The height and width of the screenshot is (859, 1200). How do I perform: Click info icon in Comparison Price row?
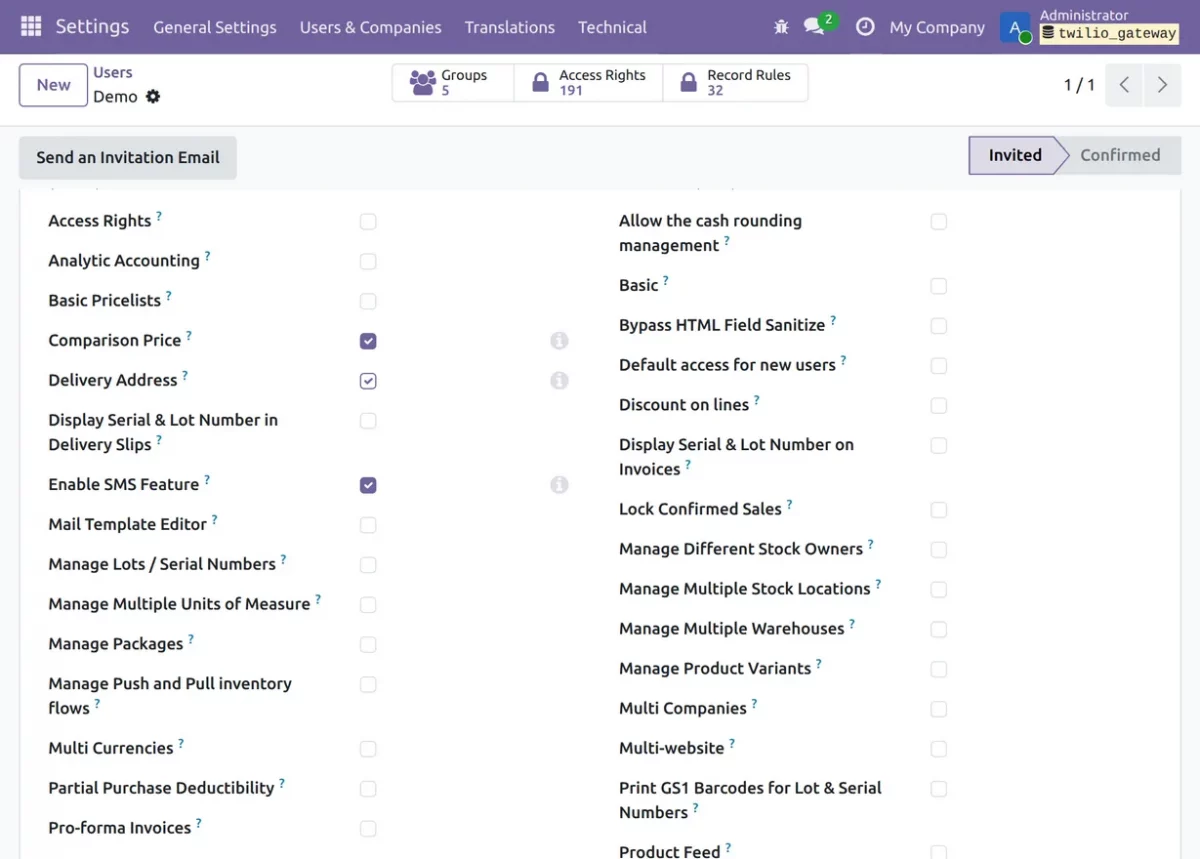559,341
